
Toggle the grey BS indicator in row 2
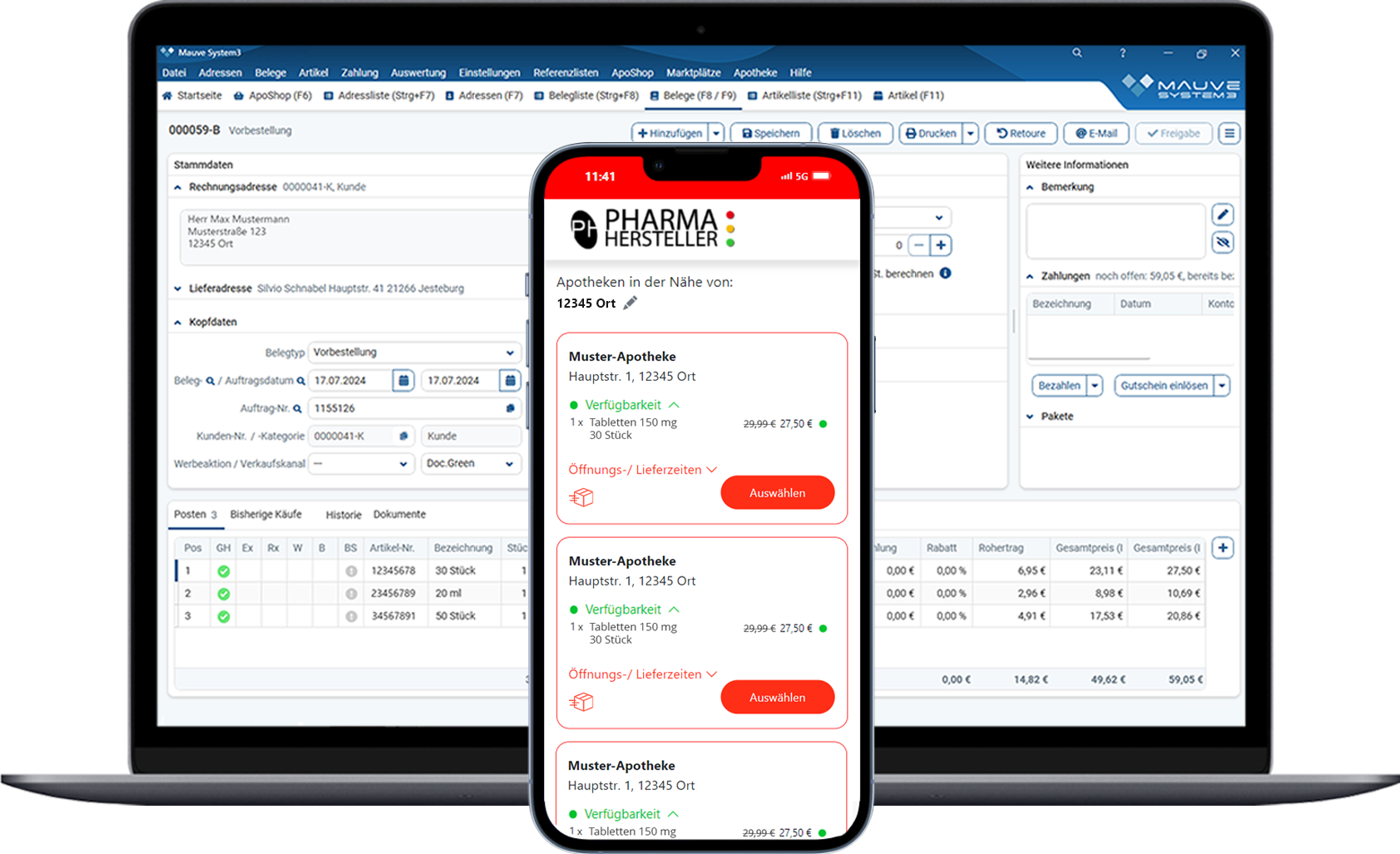pos(351,594)
